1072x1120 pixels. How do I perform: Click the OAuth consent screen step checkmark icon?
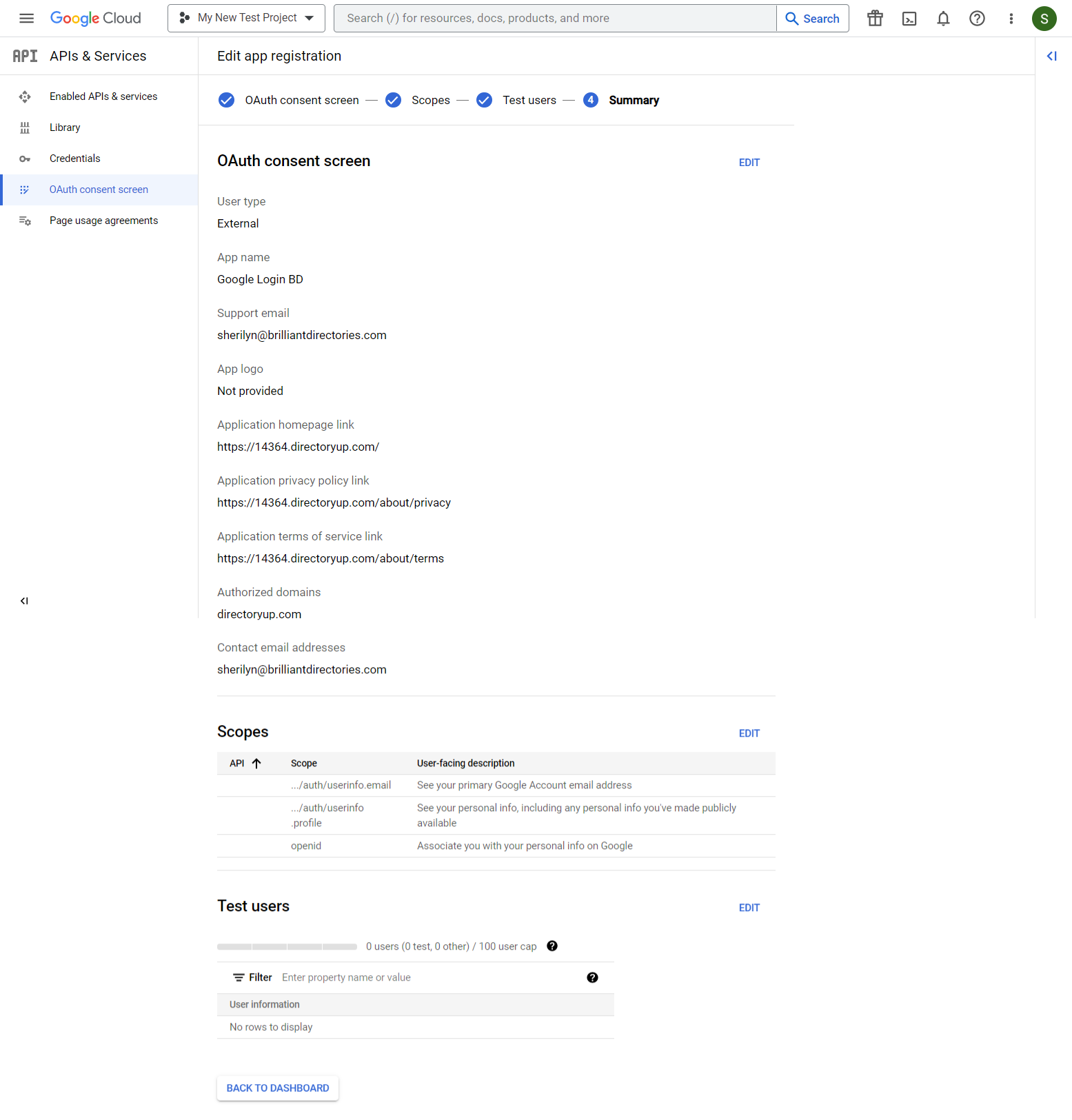226,100
